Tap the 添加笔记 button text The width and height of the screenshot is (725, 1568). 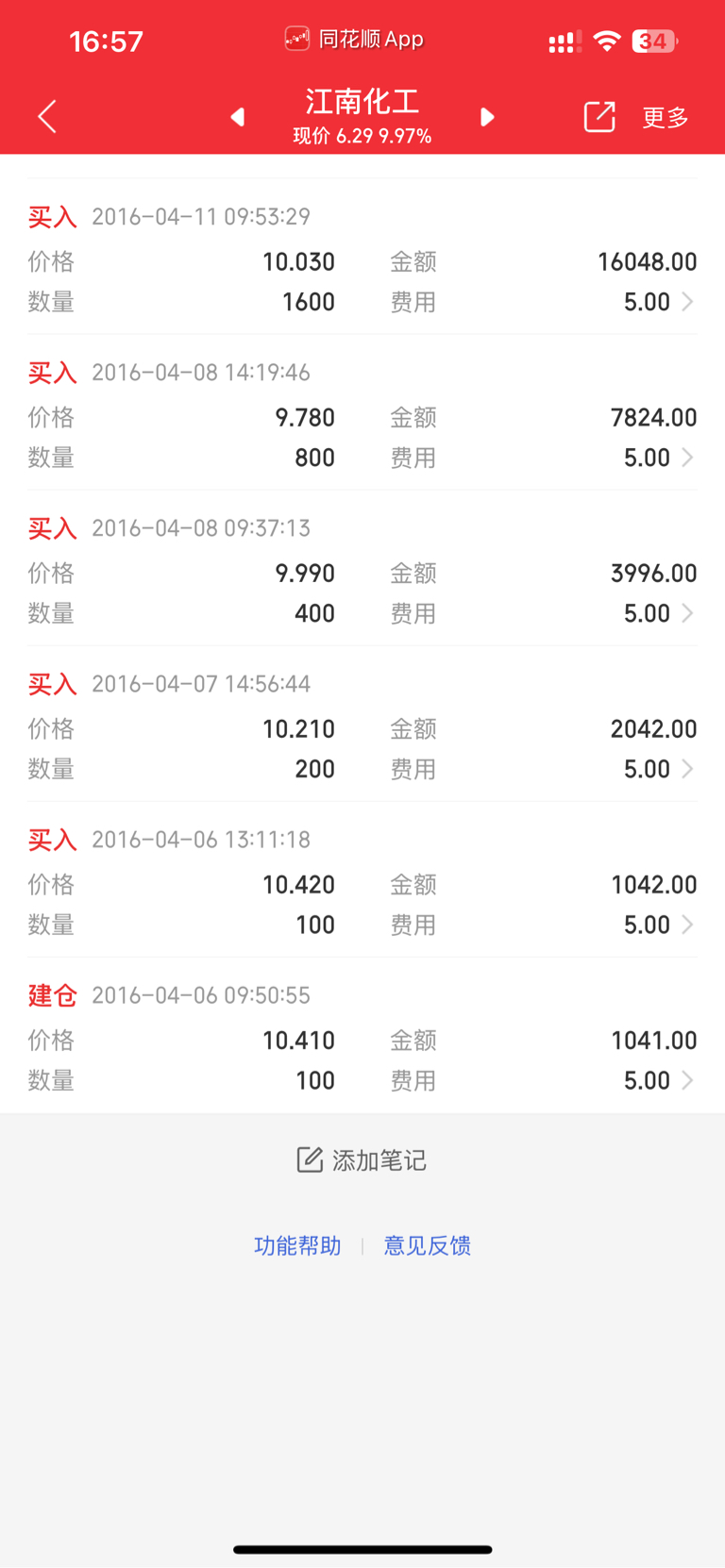379,1159
